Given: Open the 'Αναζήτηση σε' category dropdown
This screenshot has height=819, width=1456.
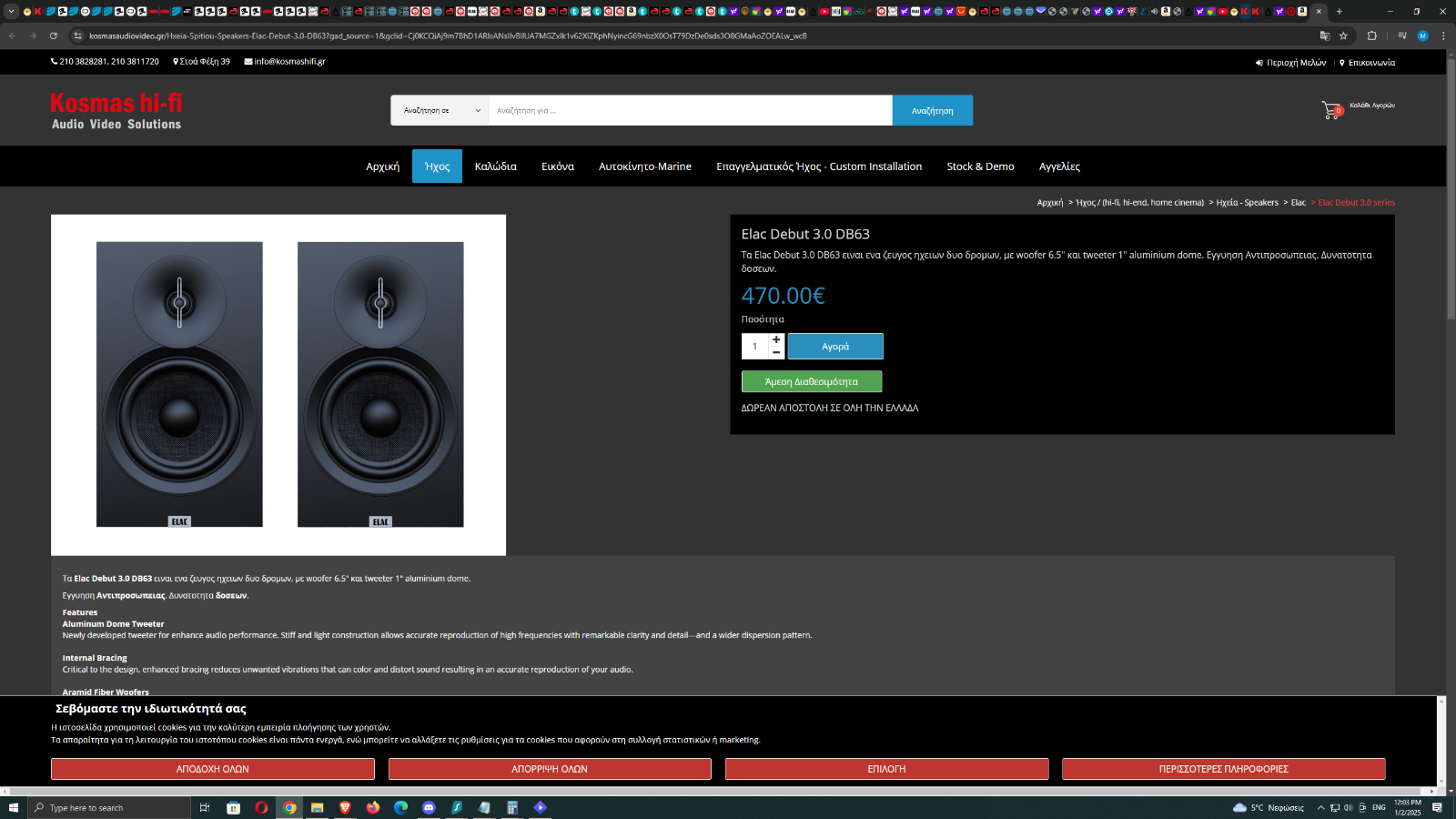Looking at the screenshot, I should coord(440,110).
